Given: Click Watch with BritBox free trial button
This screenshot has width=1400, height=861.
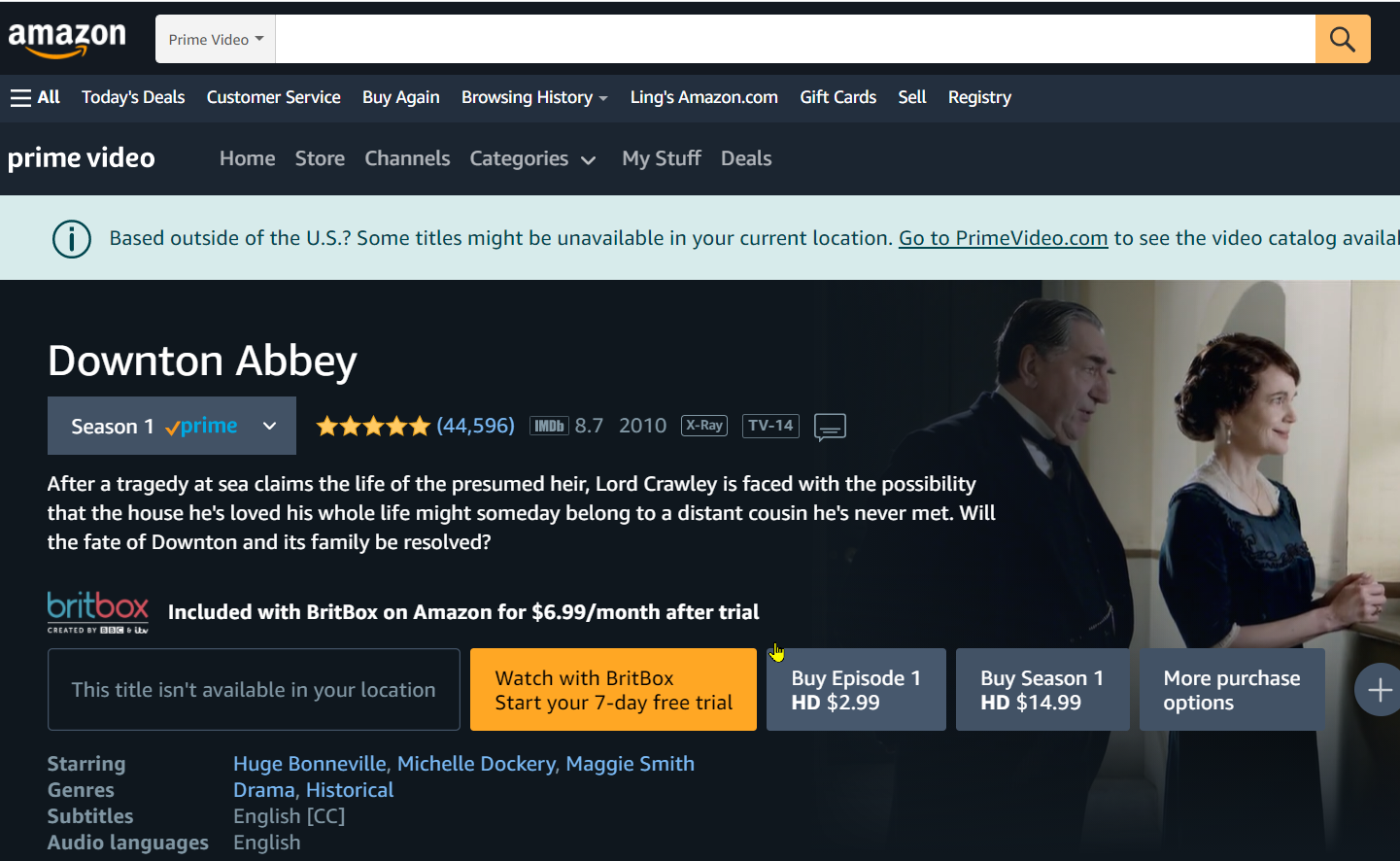Looking at the screenshot, I should (x=613, y=690).
